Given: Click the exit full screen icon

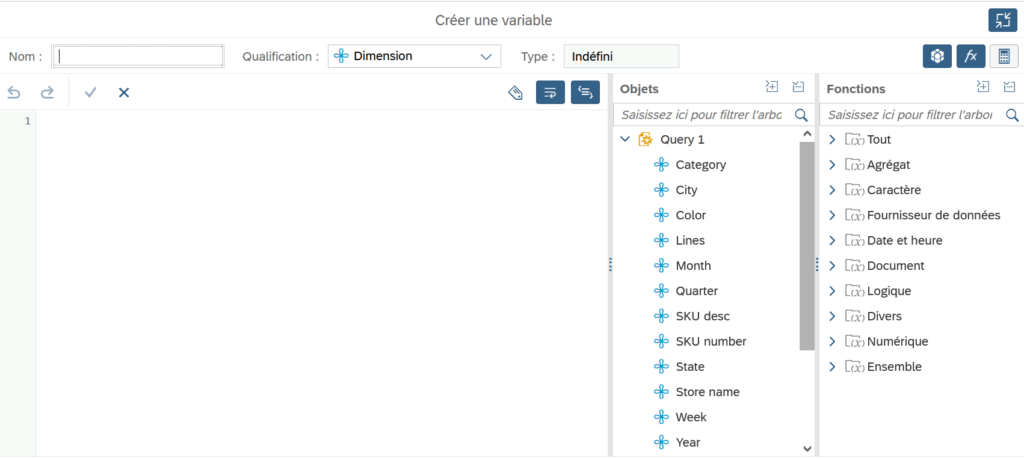Looking at the screenshot, I should [1001, 20].
